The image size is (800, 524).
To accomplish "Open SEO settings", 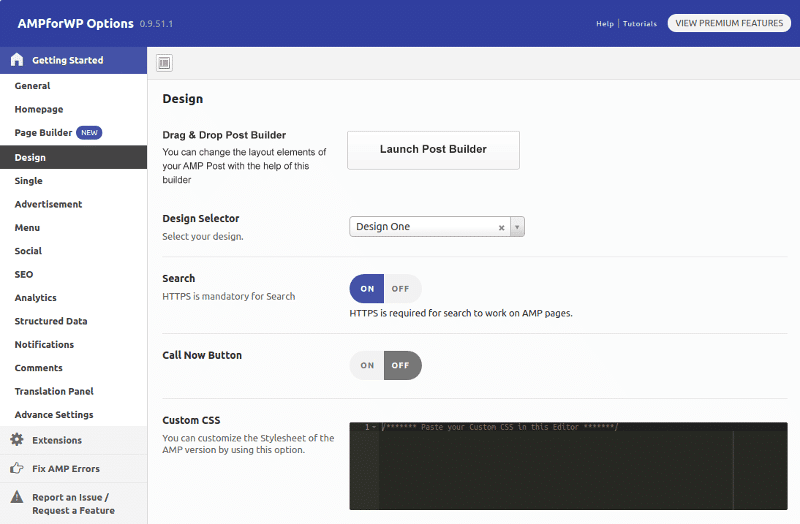I will (73, 275).
